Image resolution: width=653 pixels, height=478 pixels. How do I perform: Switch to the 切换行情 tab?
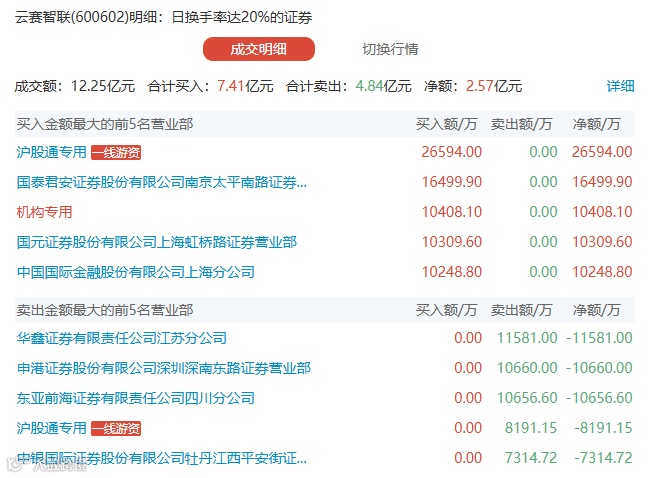point(390,49)
